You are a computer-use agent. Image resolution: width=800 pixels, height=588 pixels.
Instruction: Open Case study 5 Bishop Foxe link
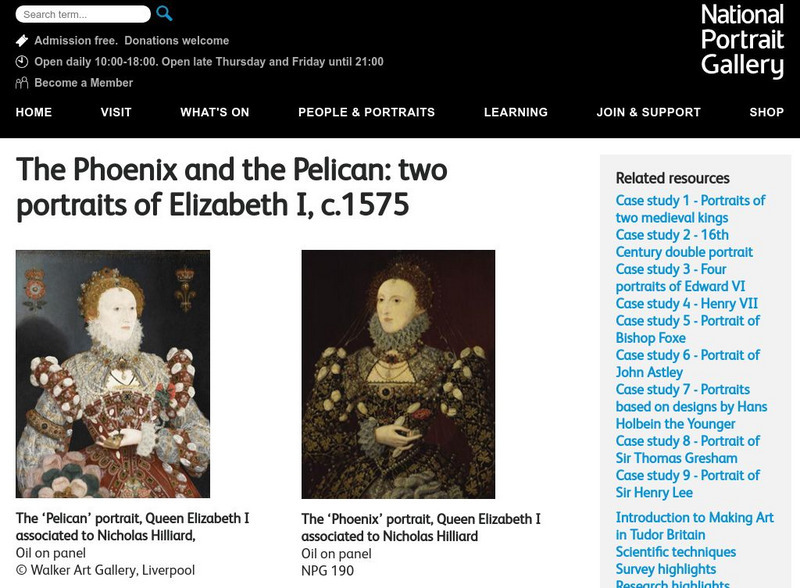(688, 329)
